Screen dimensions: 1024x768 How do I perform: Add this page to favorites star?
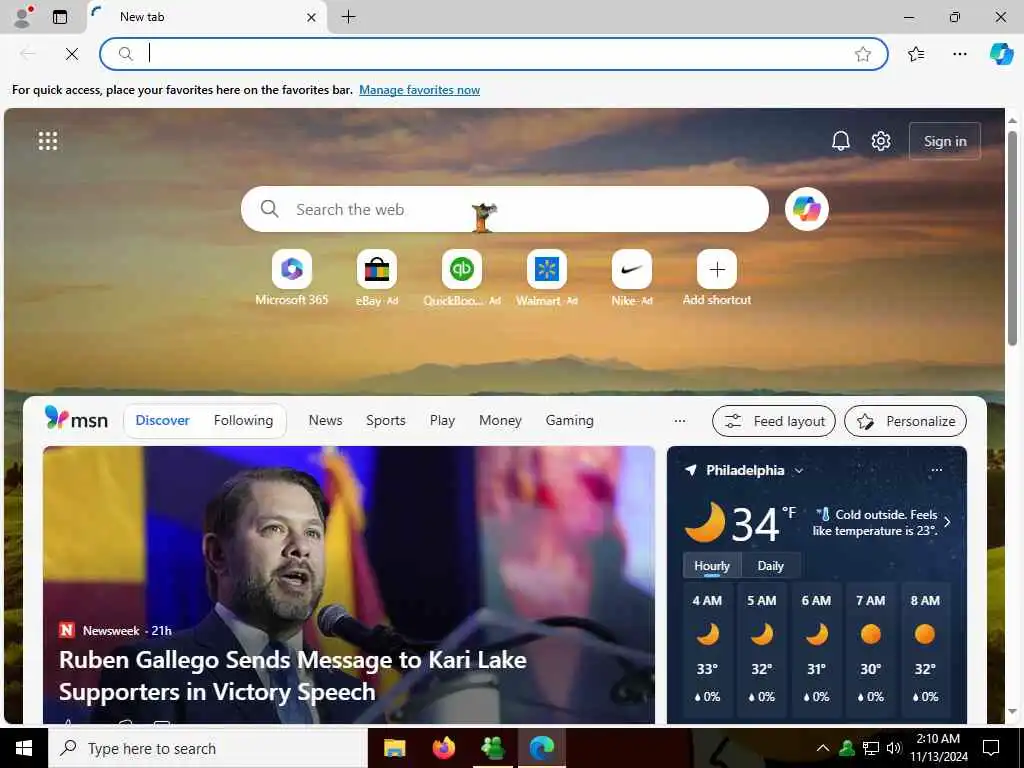[863, 54]
